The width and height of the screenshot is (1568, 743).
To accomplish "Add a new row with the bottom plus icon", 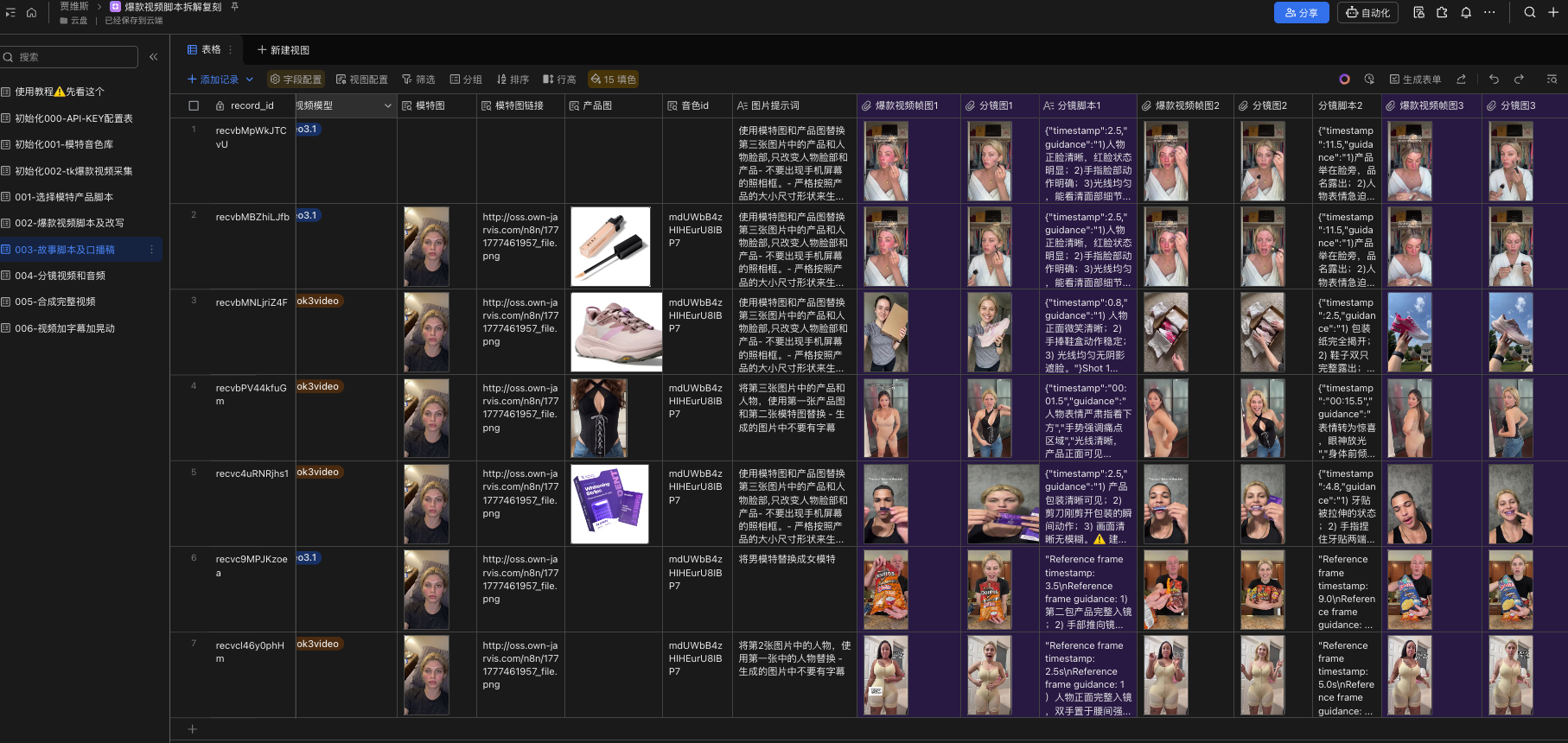I will (193, 729).
